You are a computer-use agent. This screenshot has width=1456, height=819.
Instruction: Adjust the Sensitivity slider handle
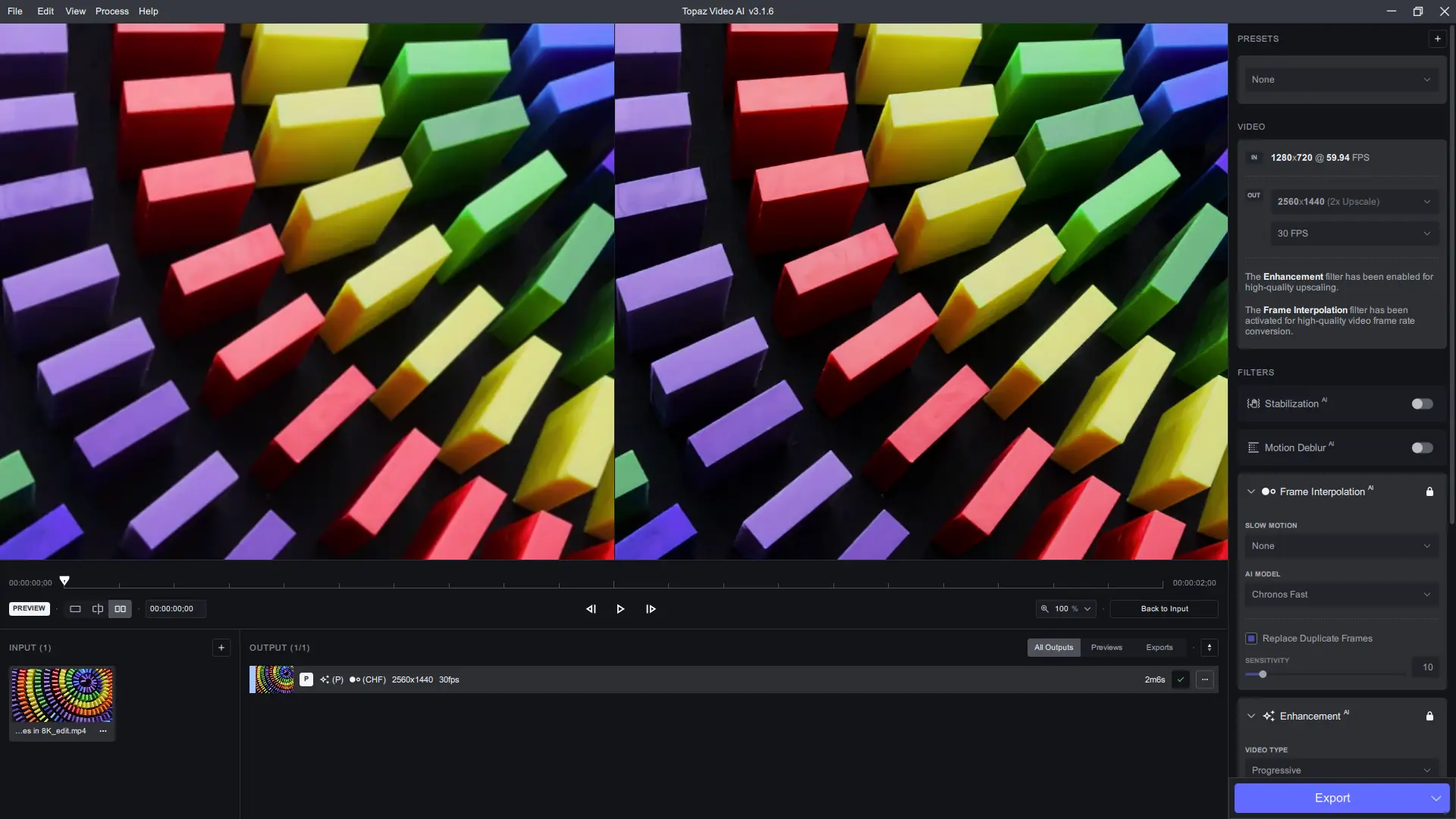pyautogui.click(x=1263, y=674)
